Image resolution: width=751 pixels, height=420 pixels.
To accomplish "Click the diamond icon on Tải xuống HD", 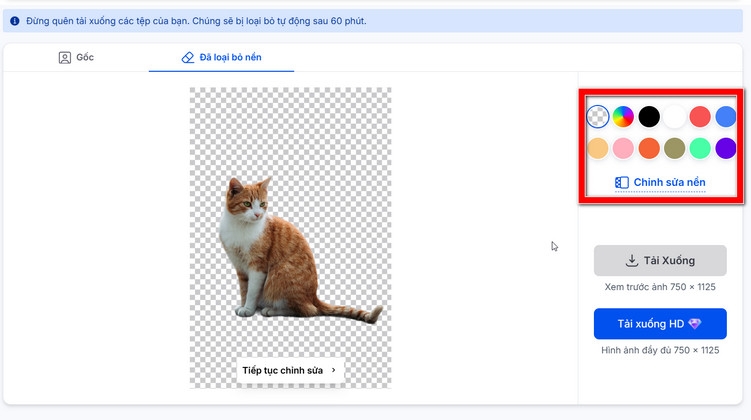I will (694, 324).
